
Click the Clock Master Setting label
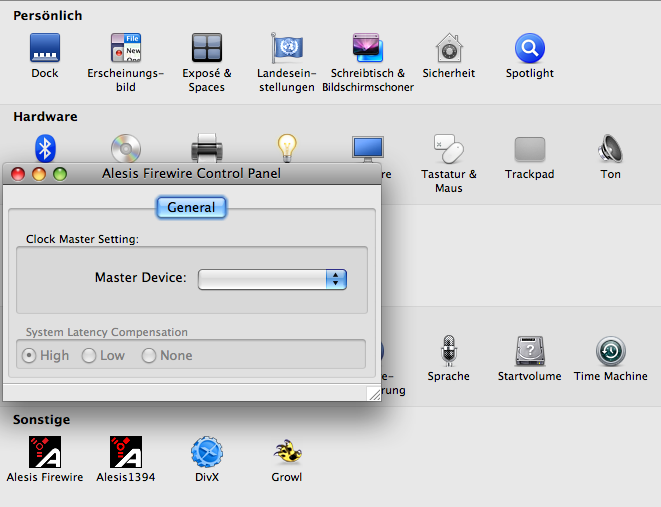(x=82, y=239)
